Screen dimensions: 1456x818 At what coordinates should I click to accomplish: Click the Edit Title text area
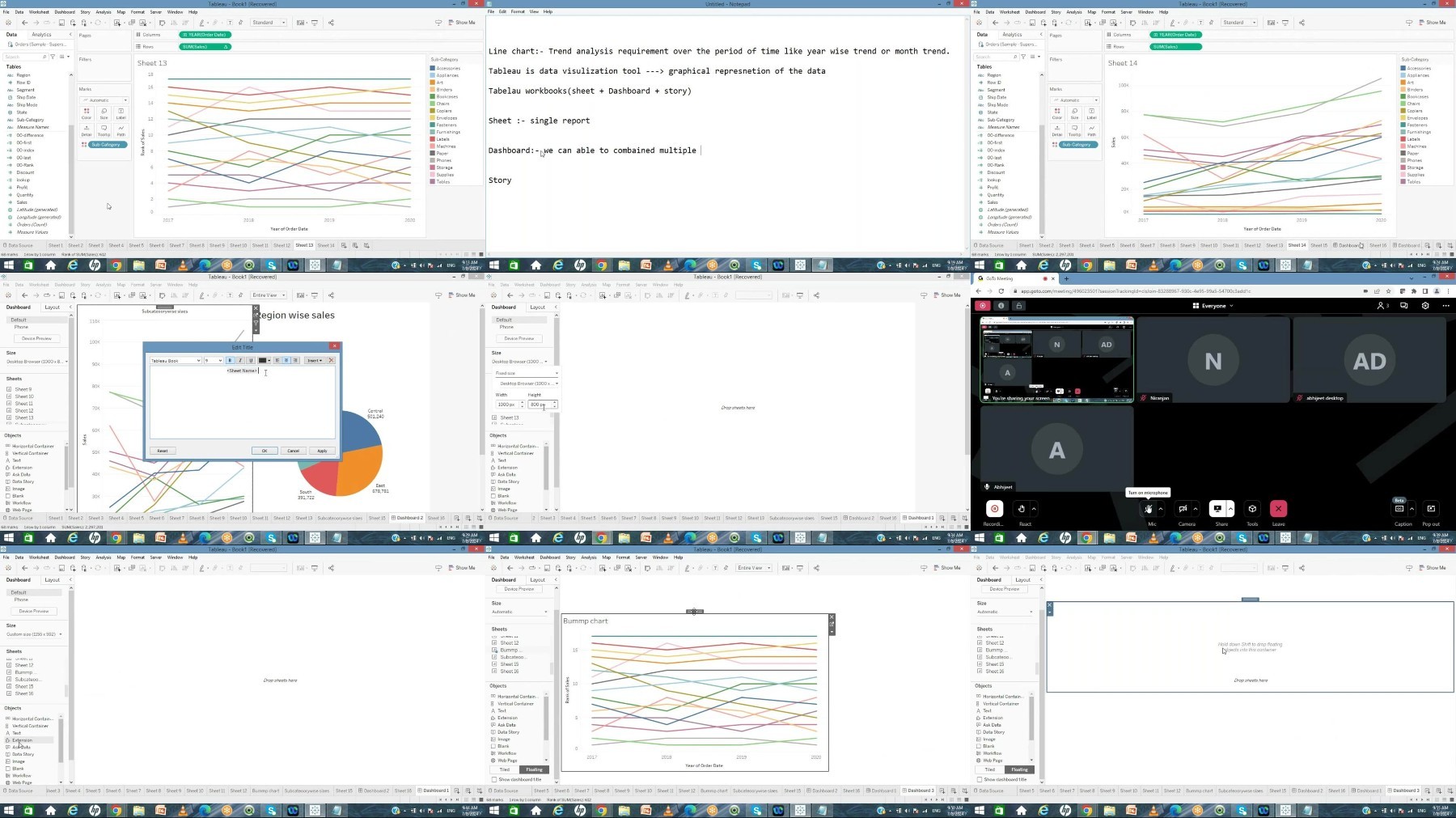pyautogui.click(x=242, y=402)
